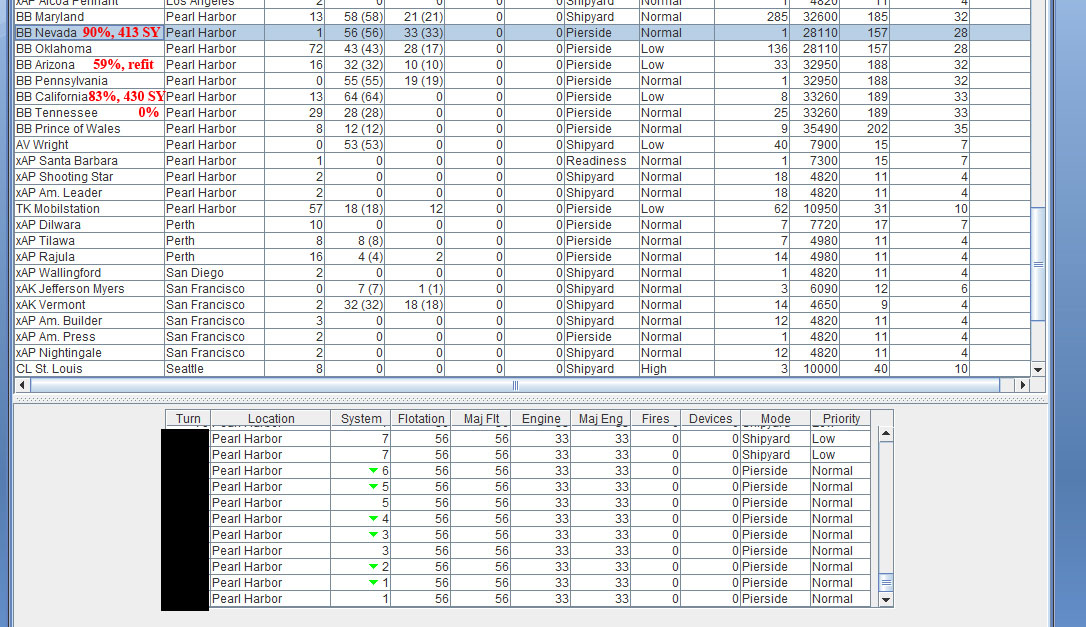
Task: Select the CL St. Louis row
Action: tap(522, 369)
